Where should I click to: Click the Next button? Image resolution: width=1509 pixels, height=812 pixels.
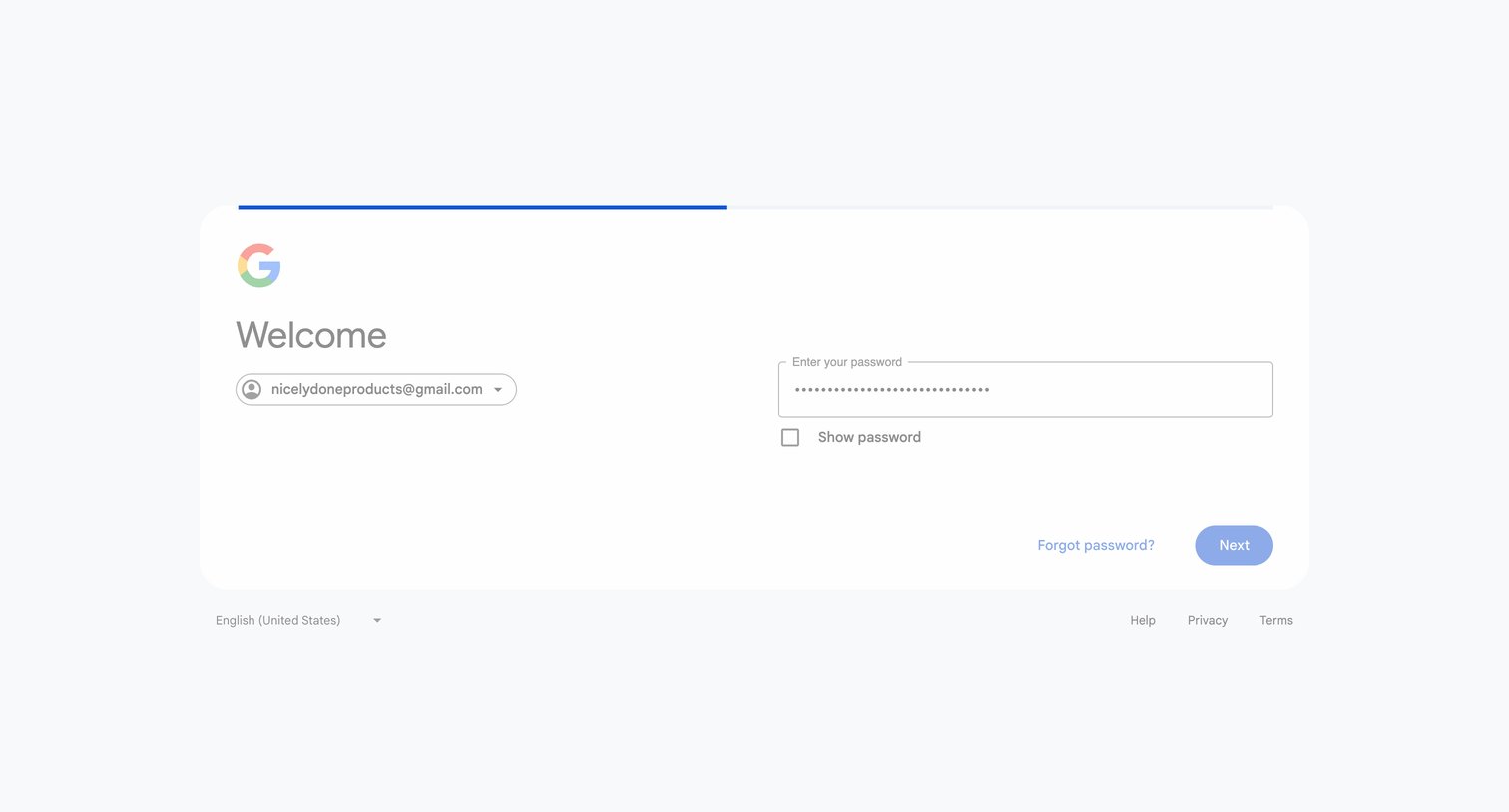tap(1234, 545)
